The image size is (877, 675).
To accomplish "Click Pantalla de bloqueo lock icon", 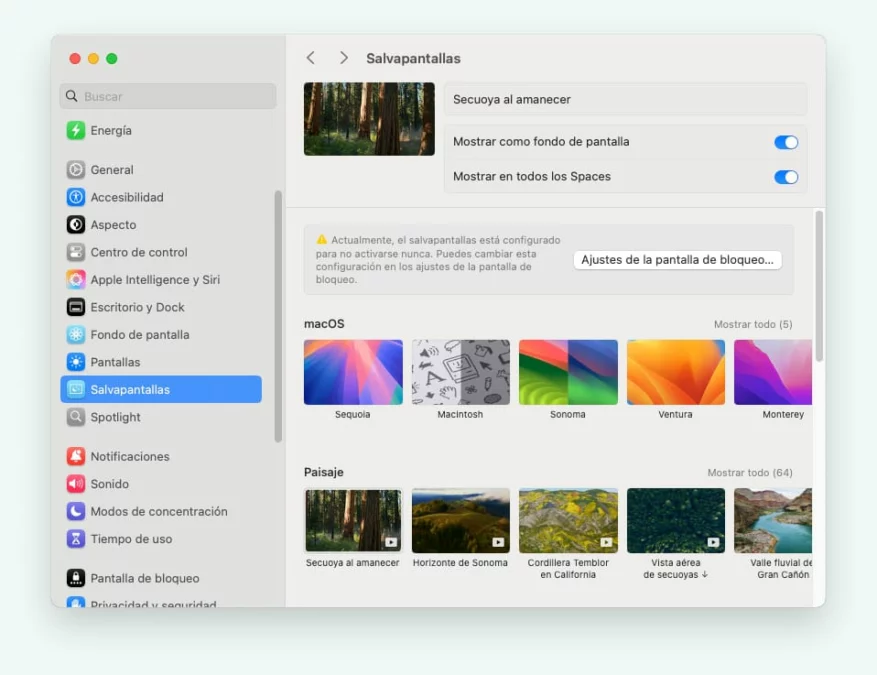I will pyautogui.click(x=76, y=578).
